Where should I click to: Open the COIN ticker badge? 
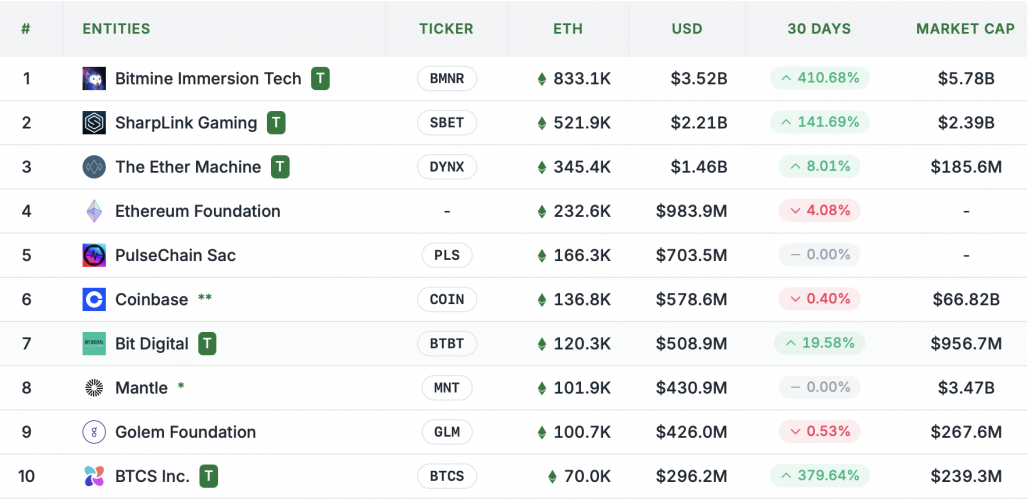pyautogui.click(x=447, y=299)
